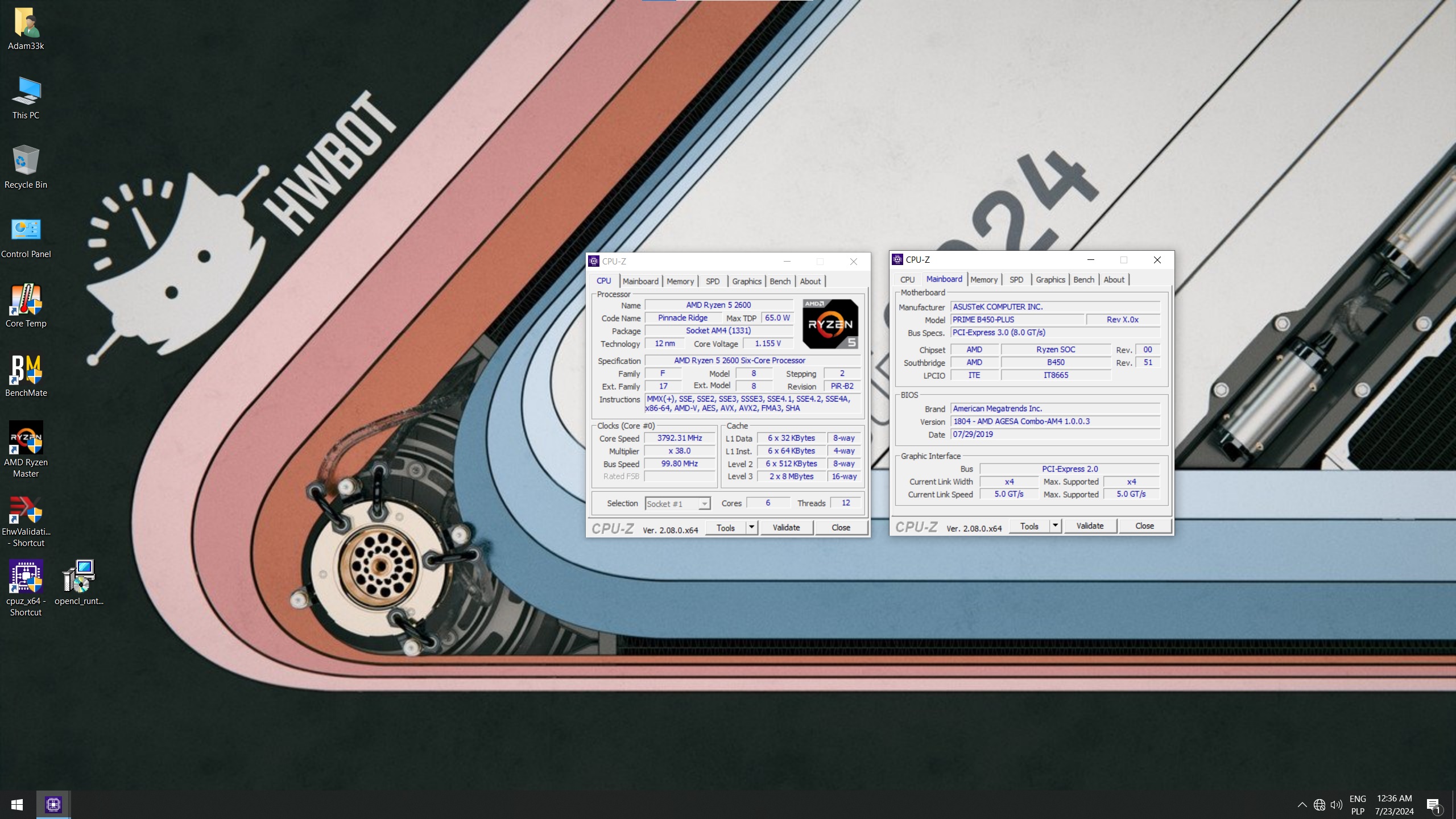The width and height of the screenshot is (1456, 819).
Task: Open Control Panel desktop shortcut
Action: pos(26,237)
